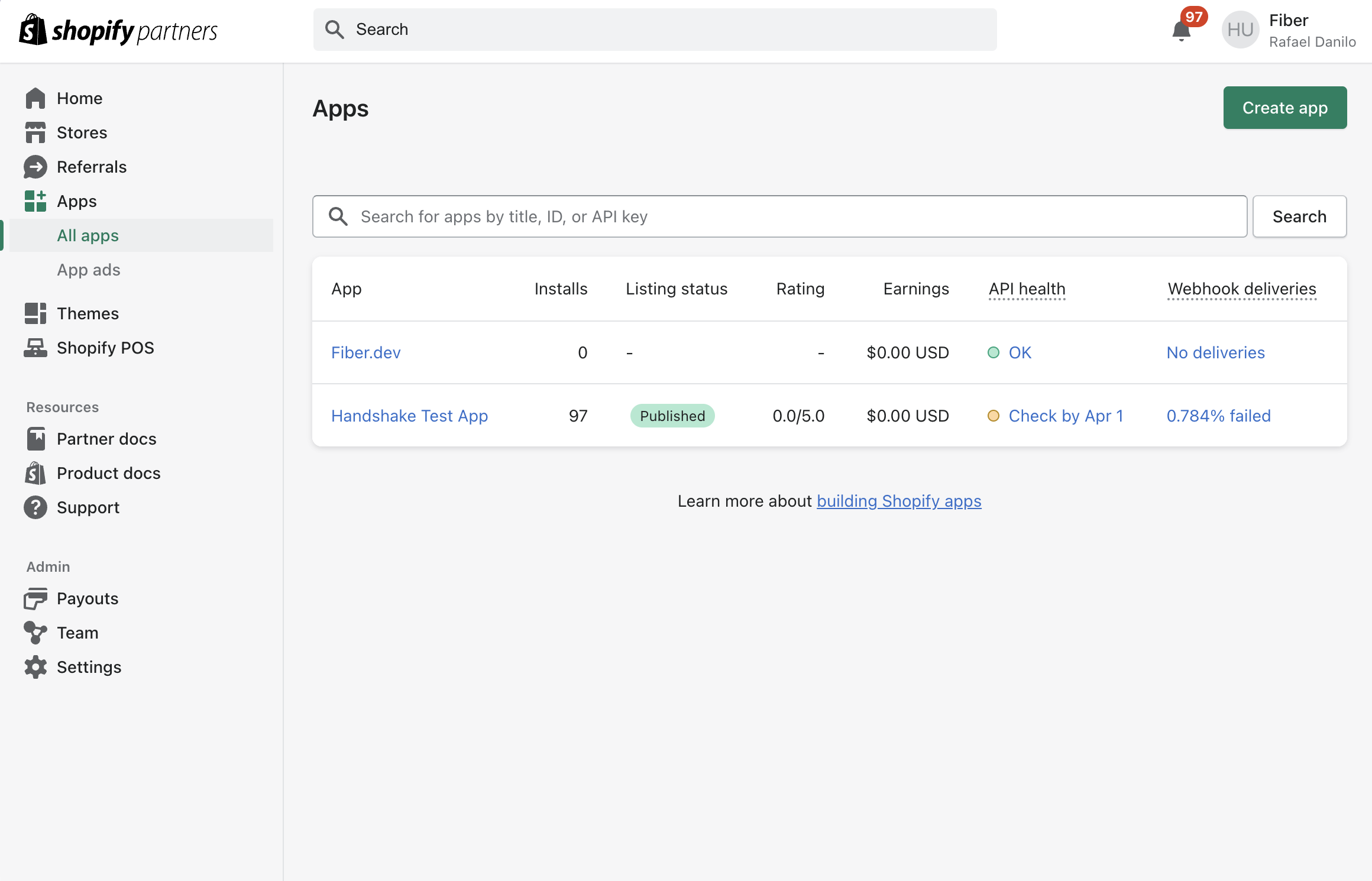Screen dimensions: 1372x881
Task: Click the 0.0/5.0 rating value
Action: [x=798, y=416]
